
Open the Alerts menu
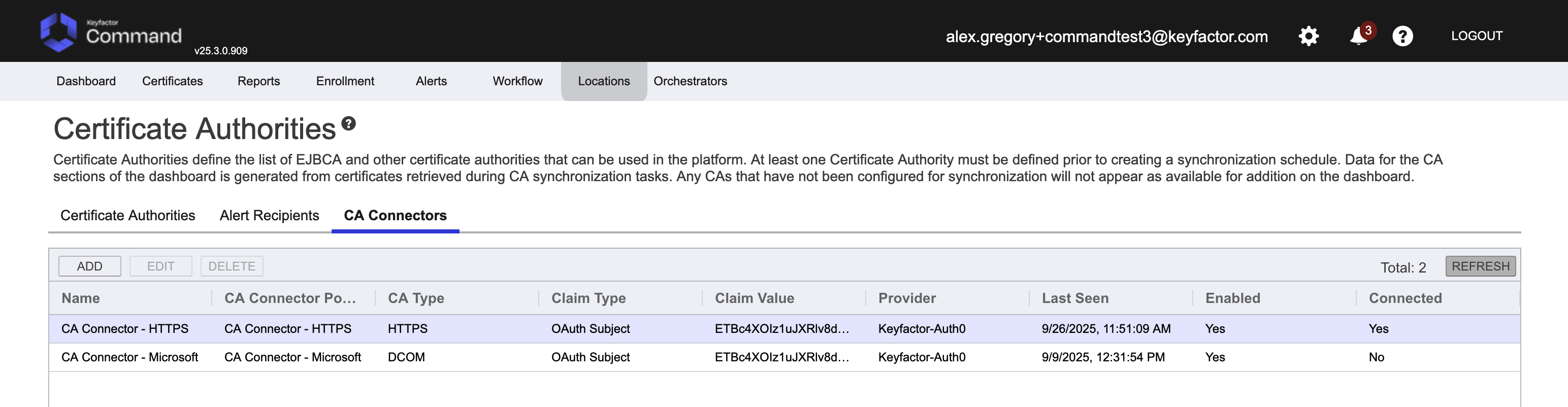(431, 82)
